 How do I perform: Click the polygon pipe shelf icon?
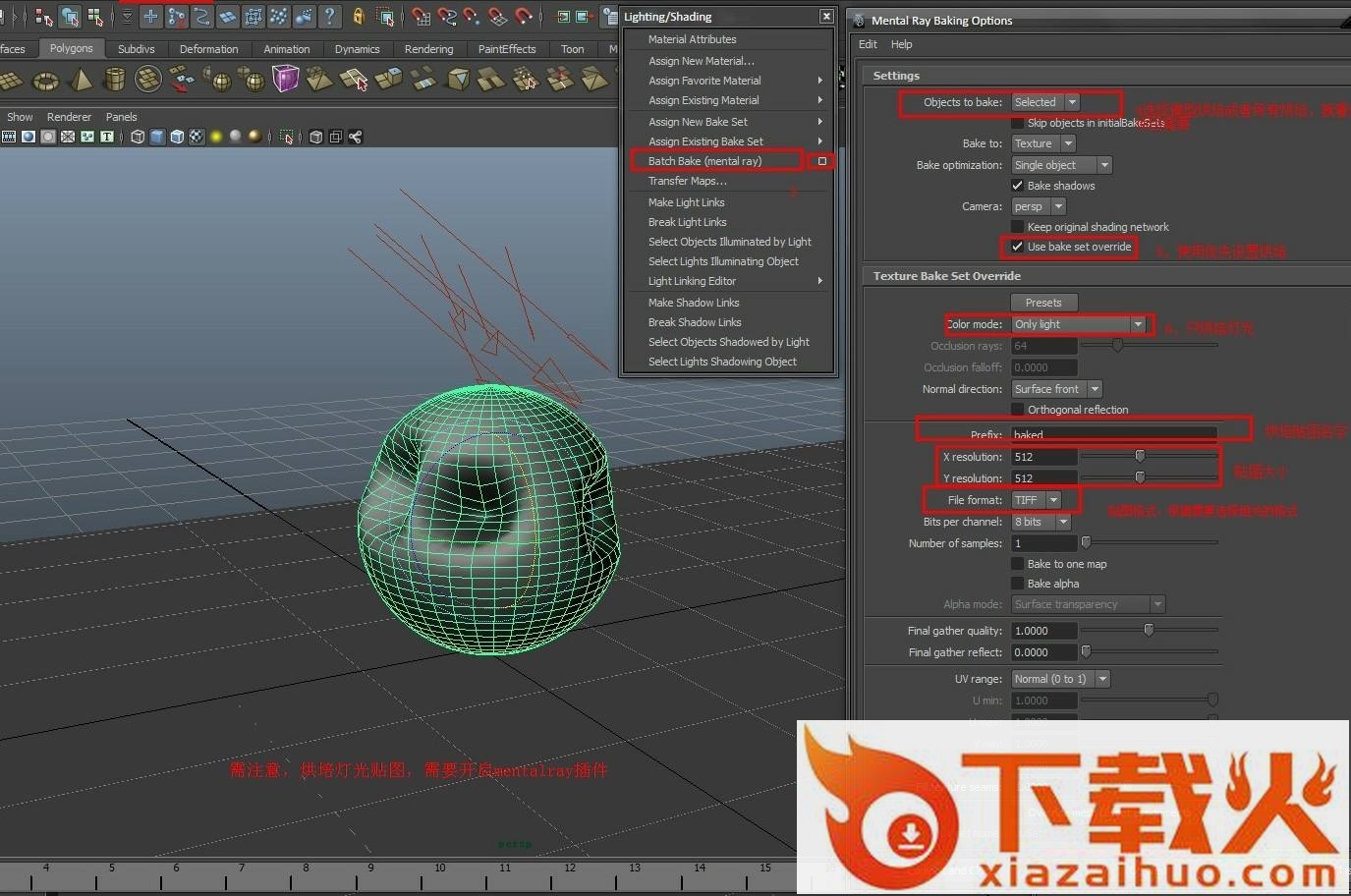click(115, 80)
